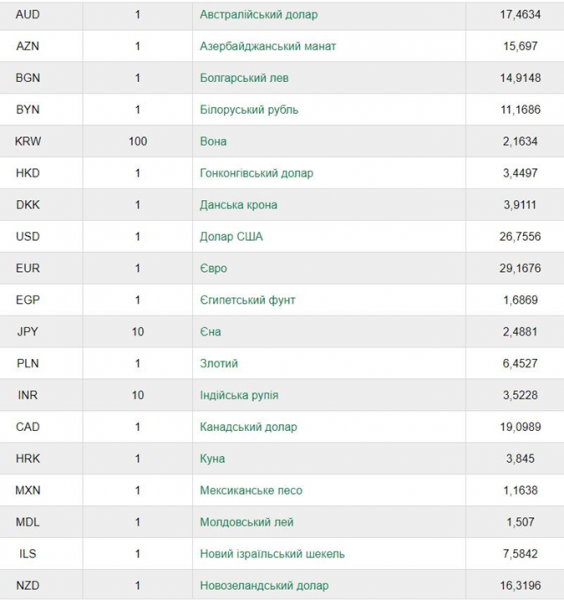Open the Новий ізраїльський шекель link

coord(272,554)
